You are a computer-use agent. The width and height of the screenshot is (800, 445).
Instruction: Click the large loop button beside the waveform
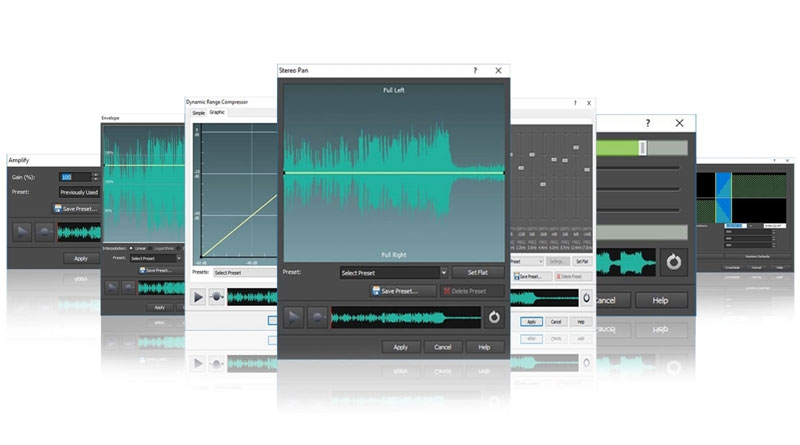[x=673, y=262]
